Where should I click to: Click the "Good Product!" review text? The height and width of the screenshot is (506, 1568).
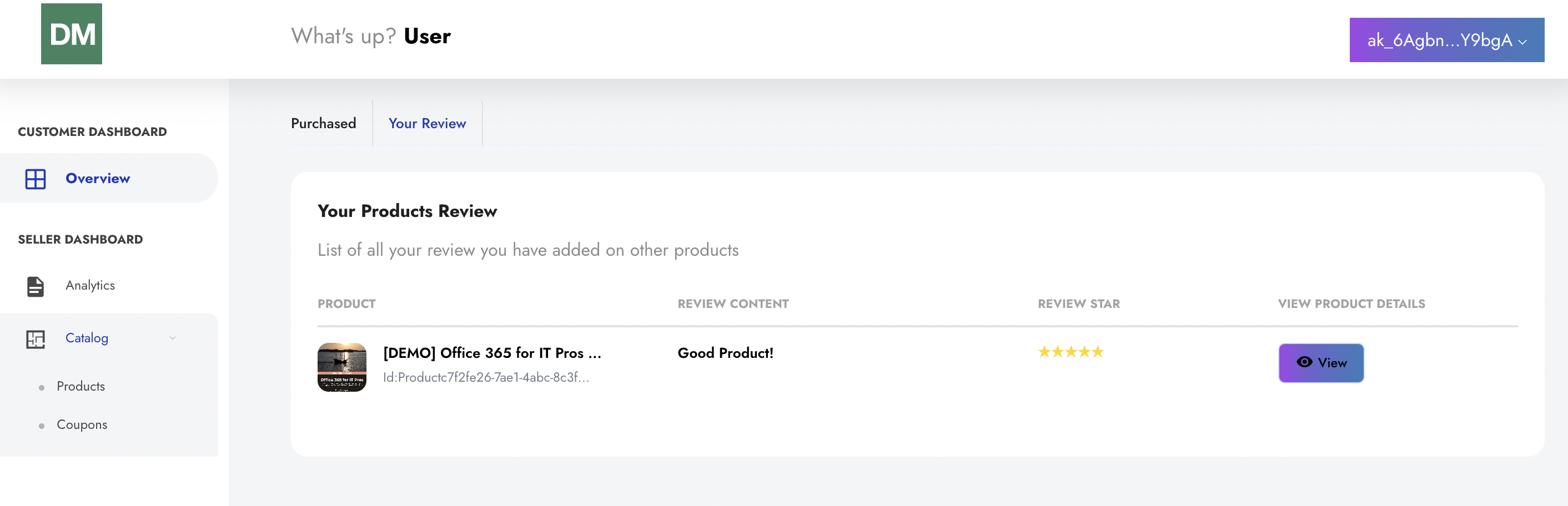pyautogui.click(x=725, y=353)
